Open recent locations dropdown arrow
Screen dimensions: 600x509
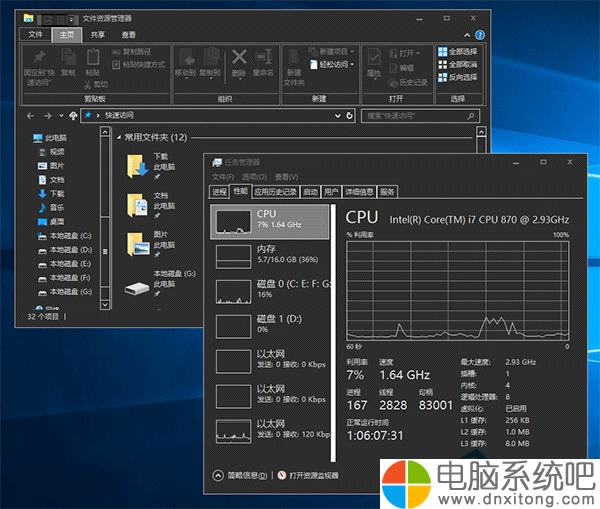[61, 115]
